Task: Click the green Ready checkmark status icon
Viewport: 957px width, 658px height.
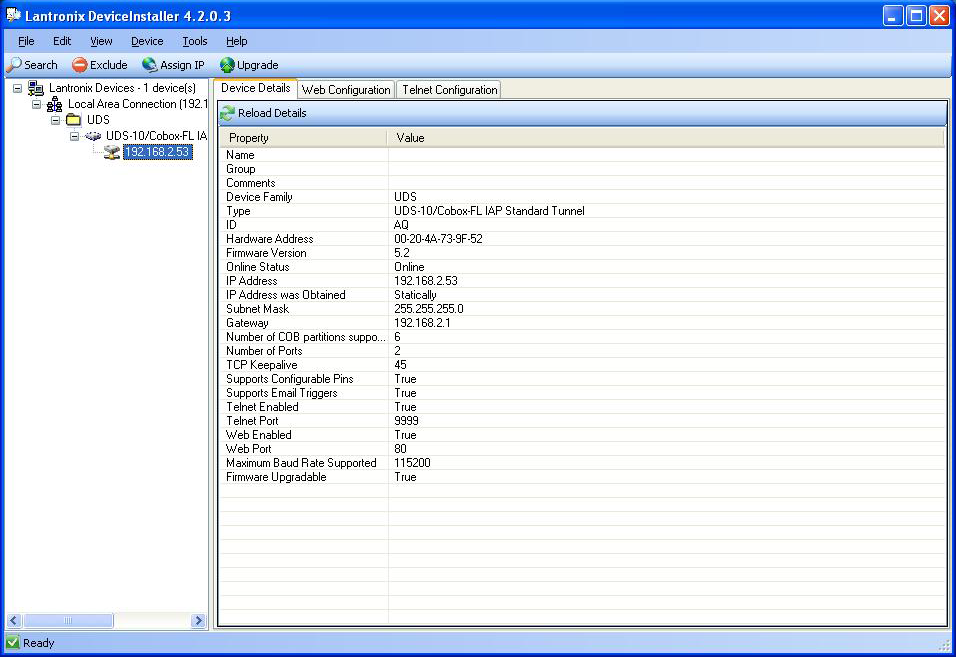Action: 13,642
